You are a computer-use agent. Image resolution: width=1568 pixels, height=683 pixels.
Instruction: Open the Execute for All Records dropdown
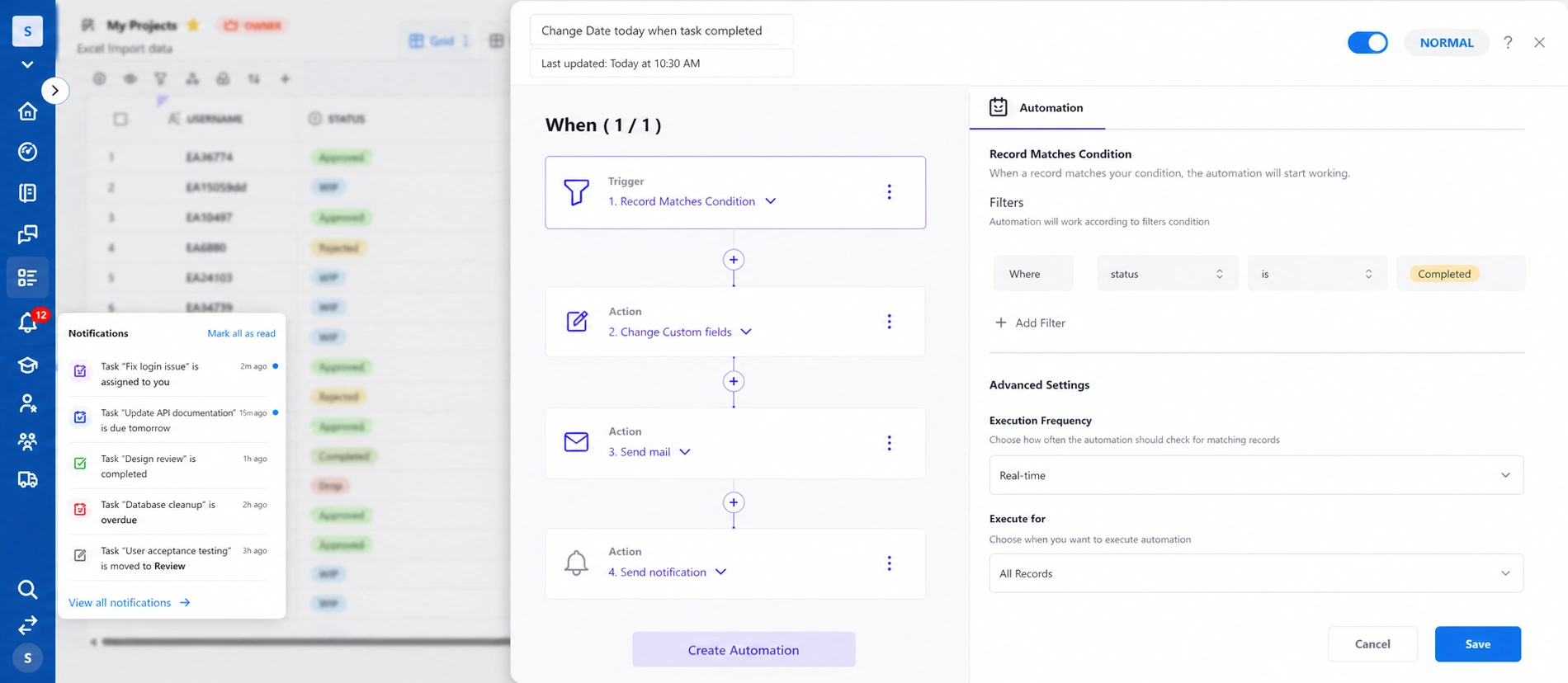click(1256, 573)
